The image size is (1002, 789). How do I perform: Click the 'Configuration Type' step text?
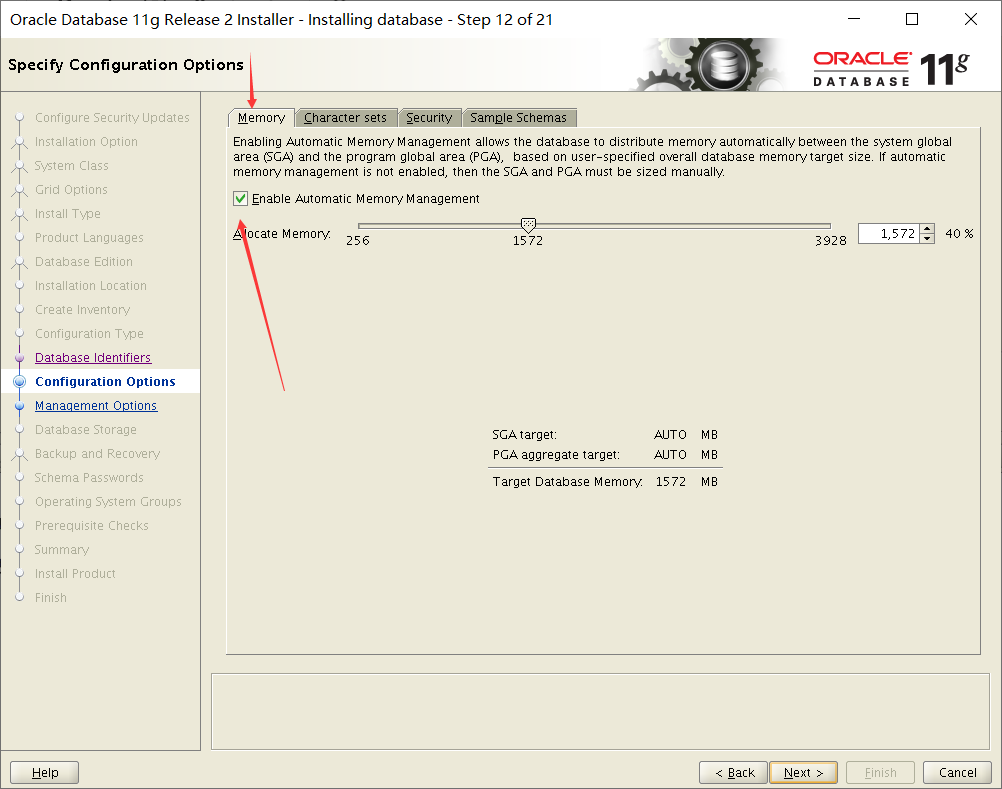(x=89, y=333)
